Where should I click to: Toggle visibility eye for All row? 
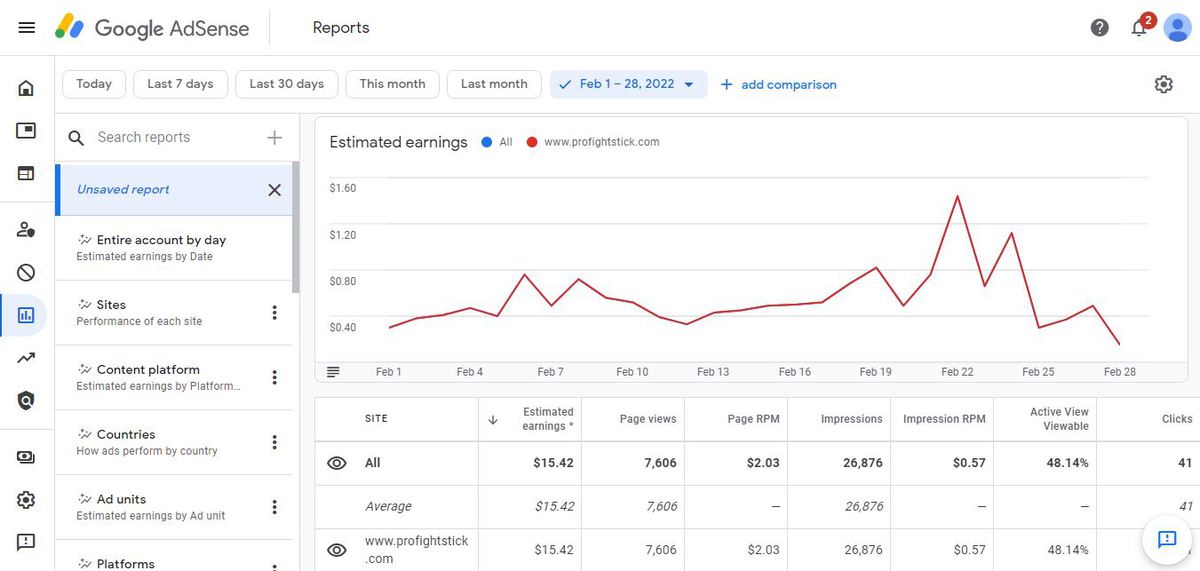337,463
